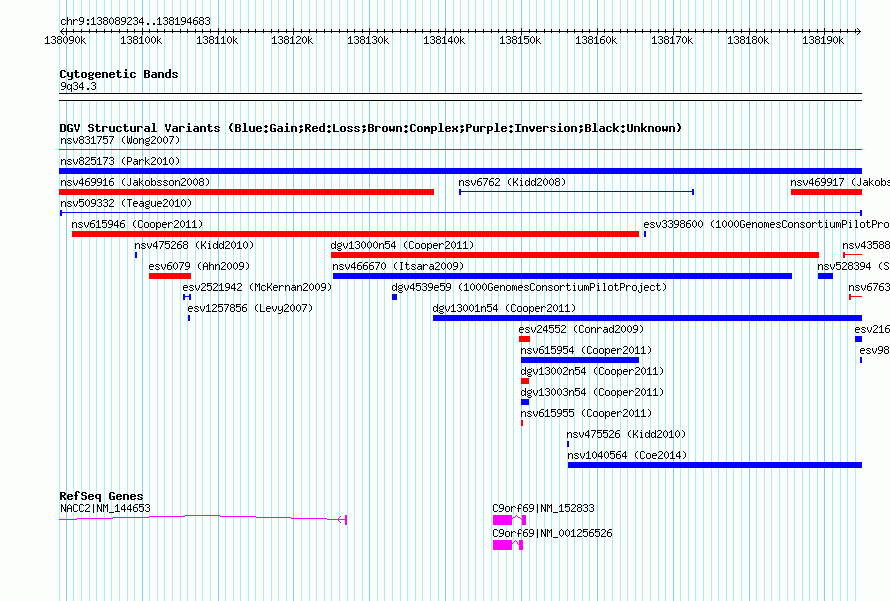Image resolution: width=890 pixels, height=601 pixels.
Task: Click the chr9:138089234..138194683 coordinate label
Action: tap(135, 21)
